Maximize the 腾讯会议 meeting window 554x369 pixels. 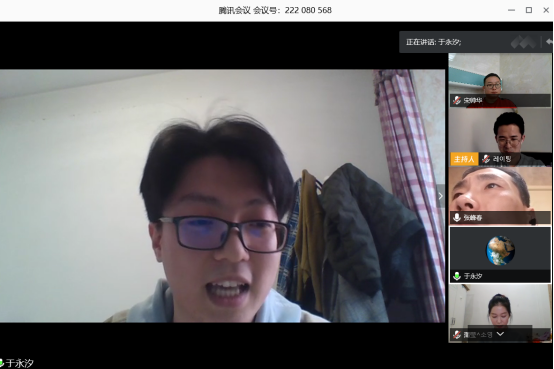pos(529,10)
